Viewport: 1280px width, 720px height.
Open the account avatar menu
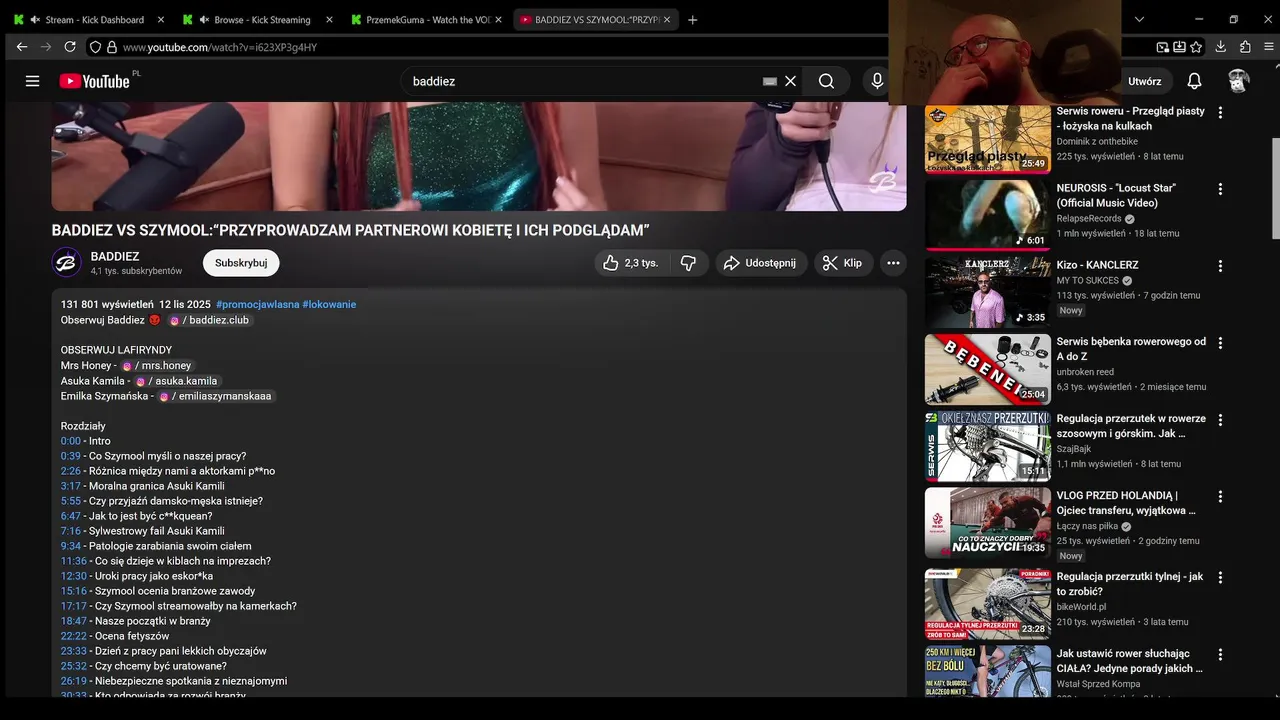[1238, 81]
